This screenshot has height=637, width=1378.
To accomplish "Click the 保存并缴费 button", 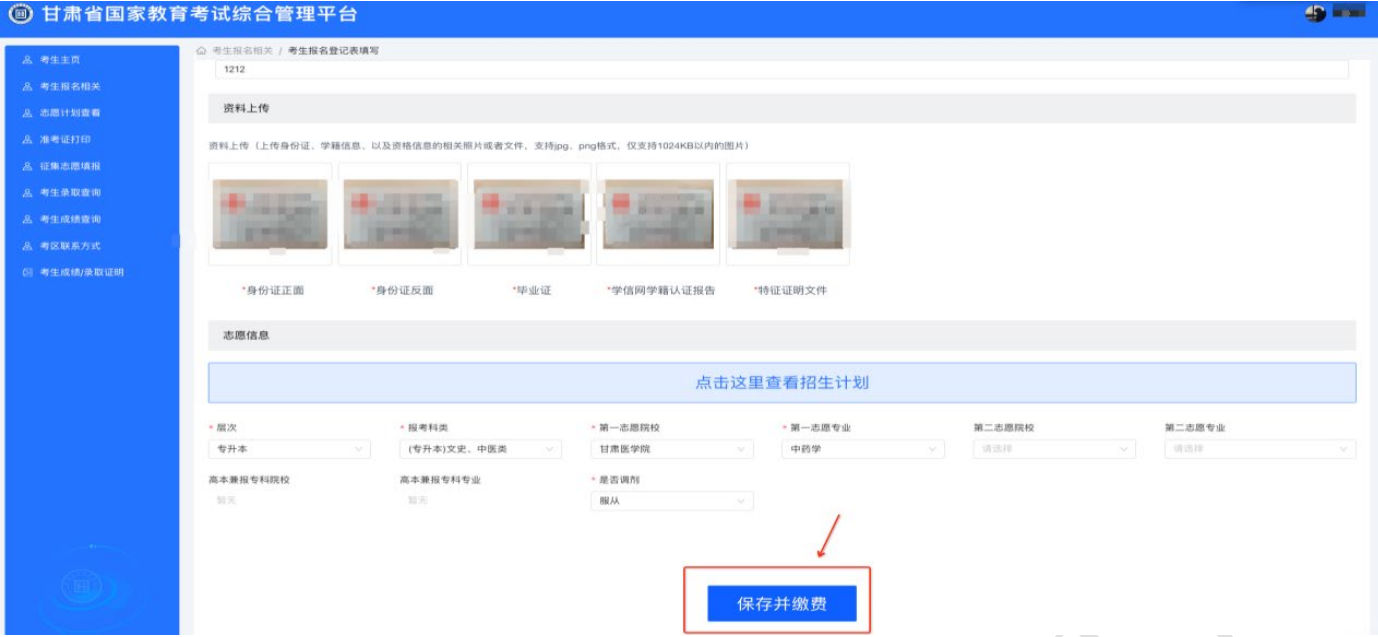I will pyautogui.click(x=782, y=604).
